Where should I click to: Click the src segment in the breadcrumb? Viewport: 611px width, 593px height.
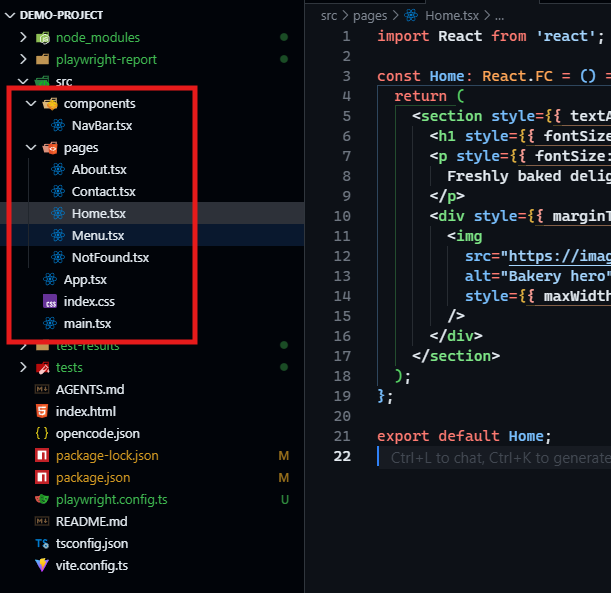click(329, 16)
